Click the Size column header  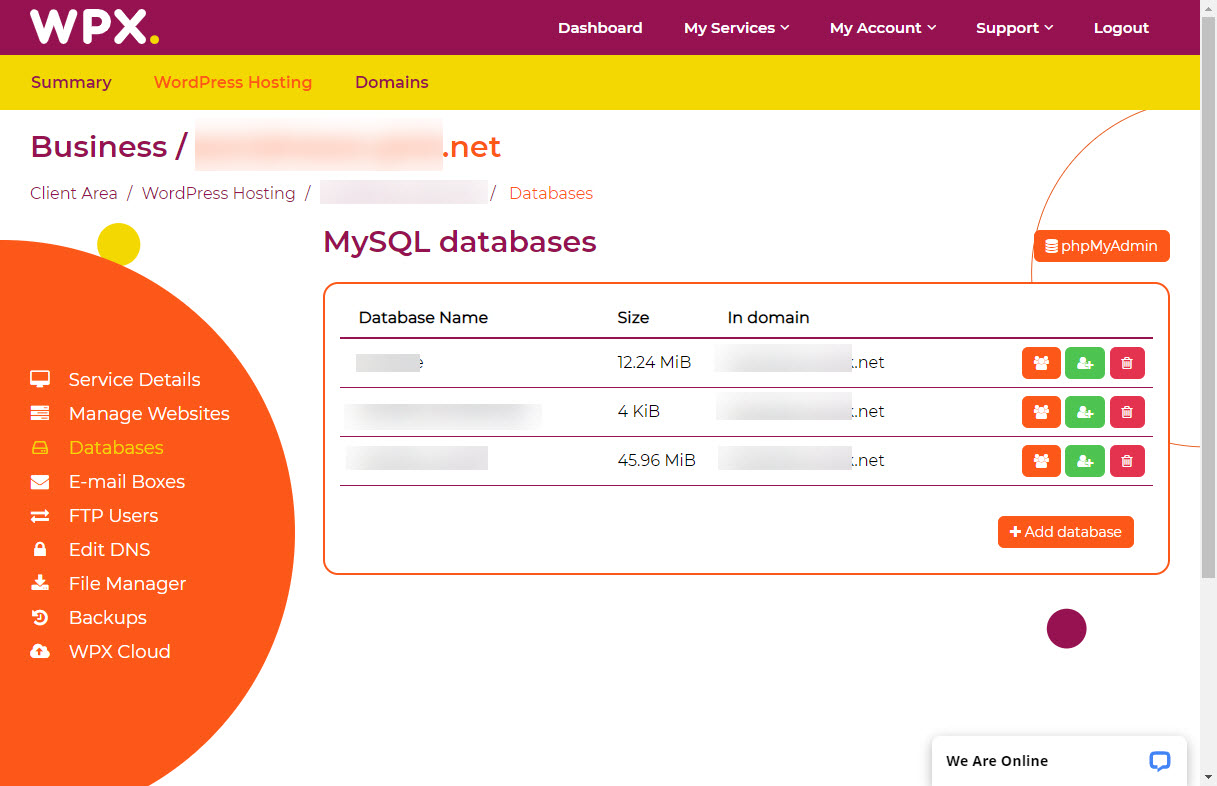tap(633, 317)
